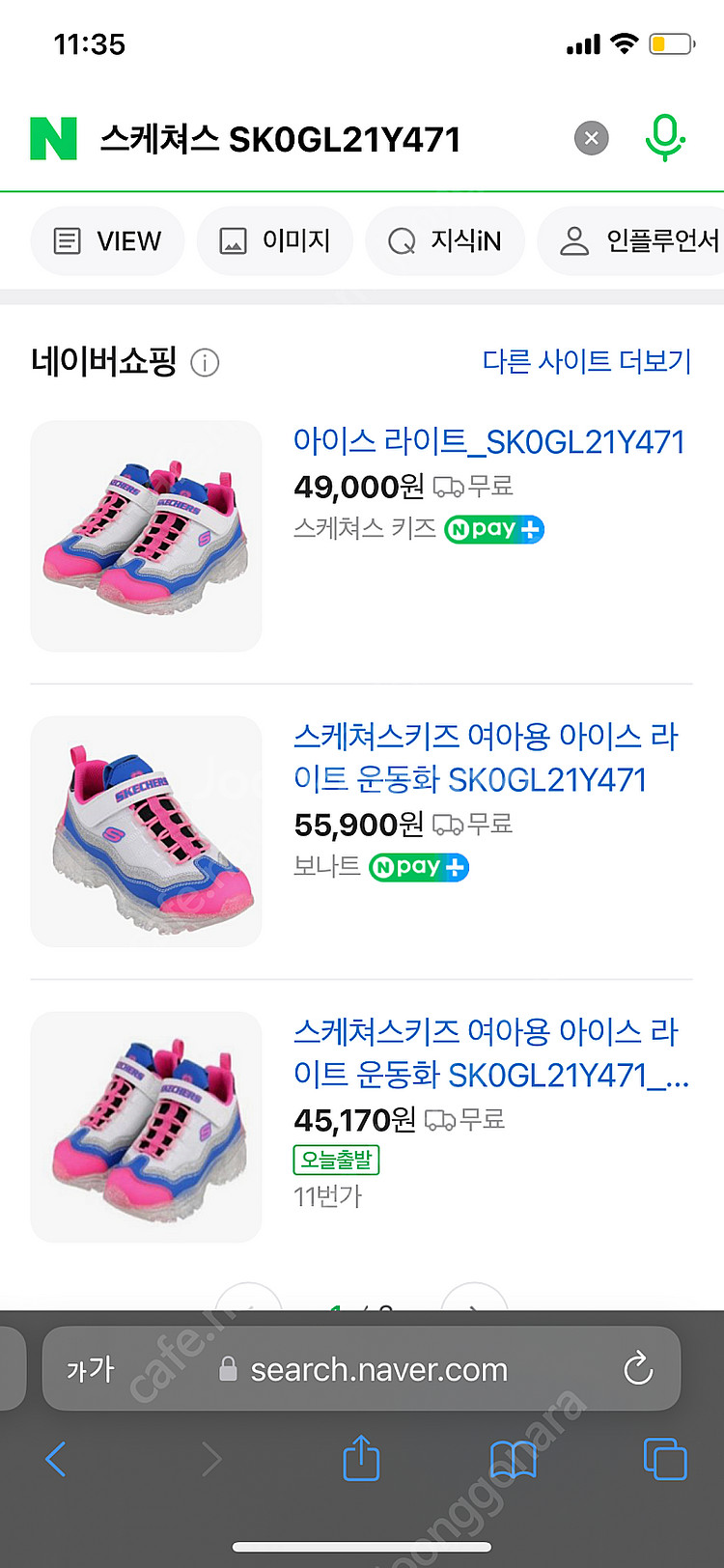The width and height of the screenshot is (724, 1568).
Task: Tap the 55,900원 sneaker product thumbnail
Action: click(147, 831)
